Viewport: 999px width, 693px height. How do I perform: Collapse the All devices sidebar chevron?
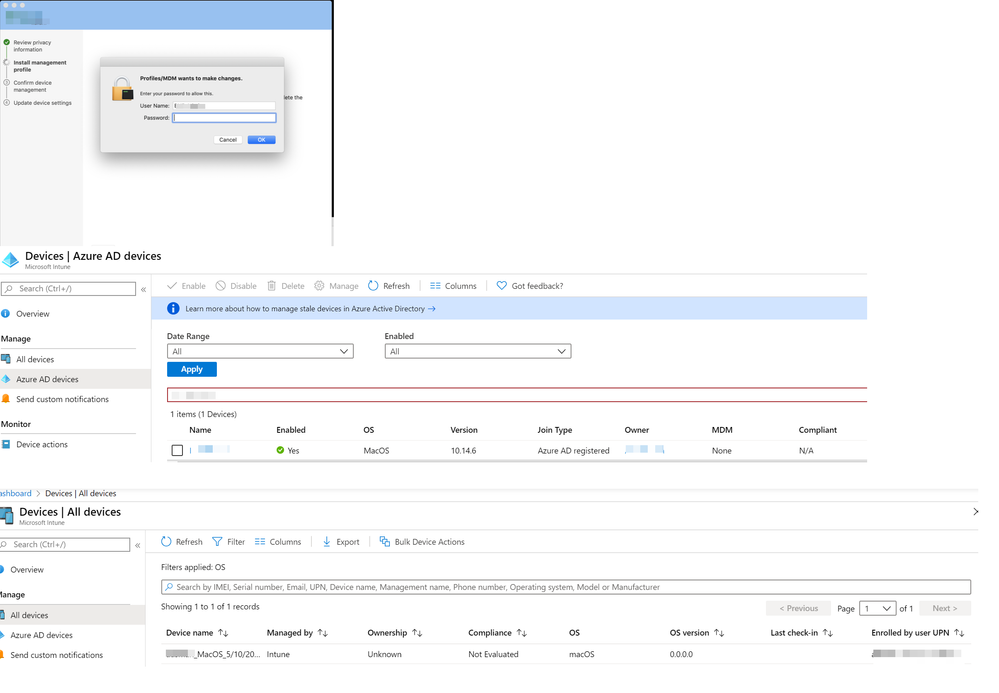tap(138, 545)
